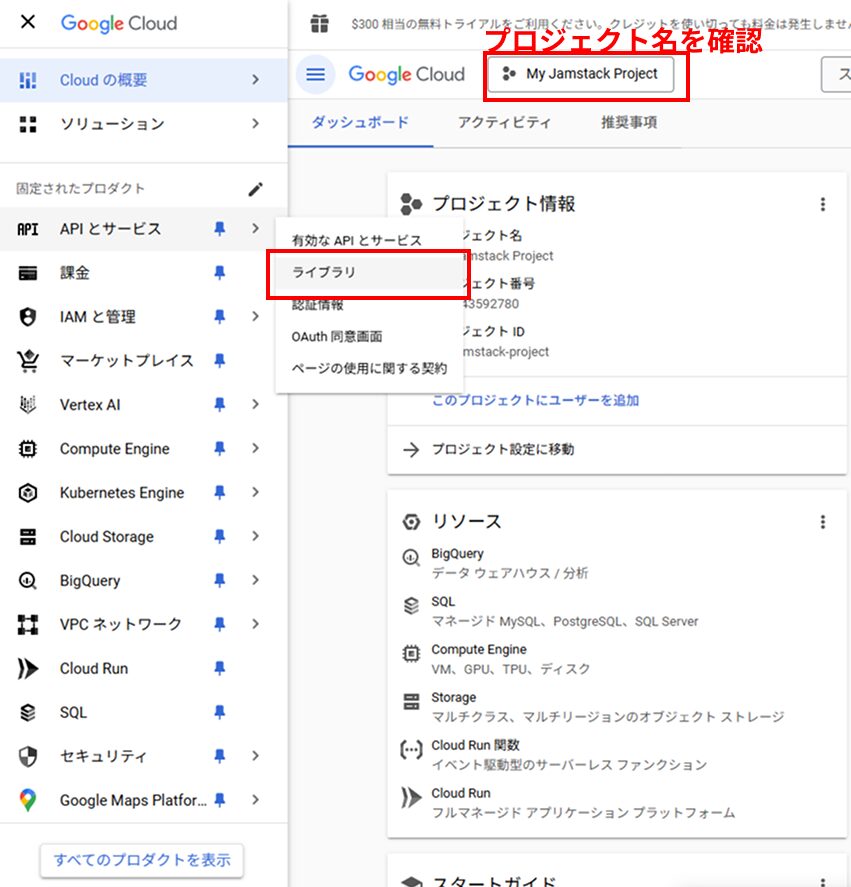Viewport: 851px width, 887px height.
Task: Close the navigation menu with the X icon
Action: point(28,22)
